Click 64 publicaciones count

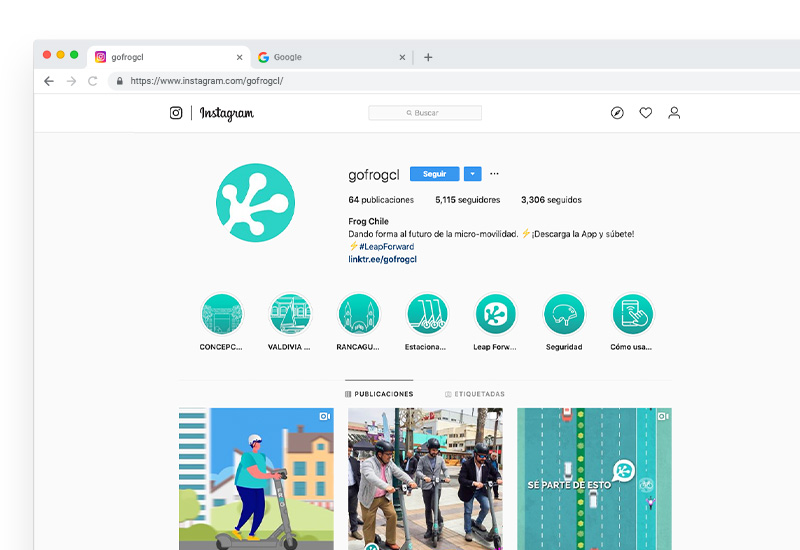pos(381,200)
